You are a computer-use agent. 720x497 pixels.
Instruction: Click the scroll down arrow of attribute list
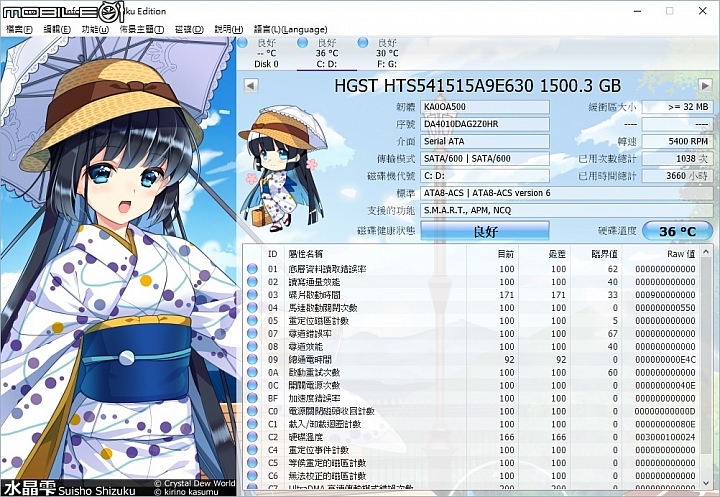(706, 483)
